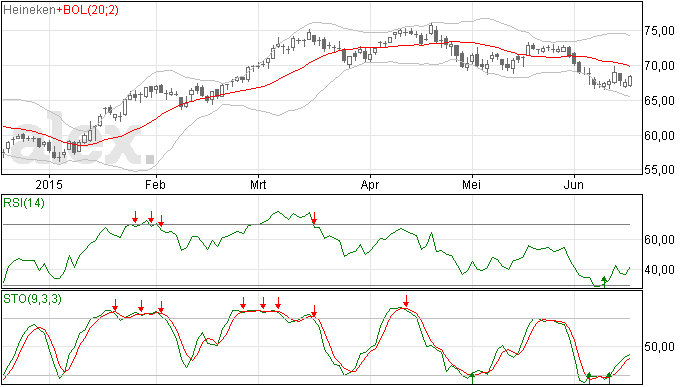This screenshot has height=387, width=690.
Task: Click the green buy arrow in RSI panel
Action: [x=605, y=282]
